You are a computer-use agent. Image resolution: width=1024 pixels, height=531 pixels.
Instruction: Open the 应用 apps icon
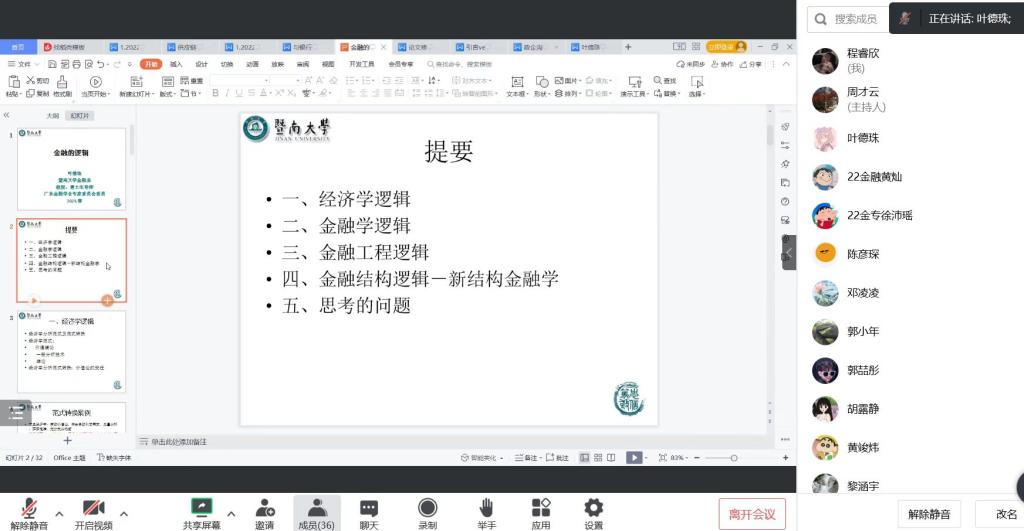pos(541,508)
